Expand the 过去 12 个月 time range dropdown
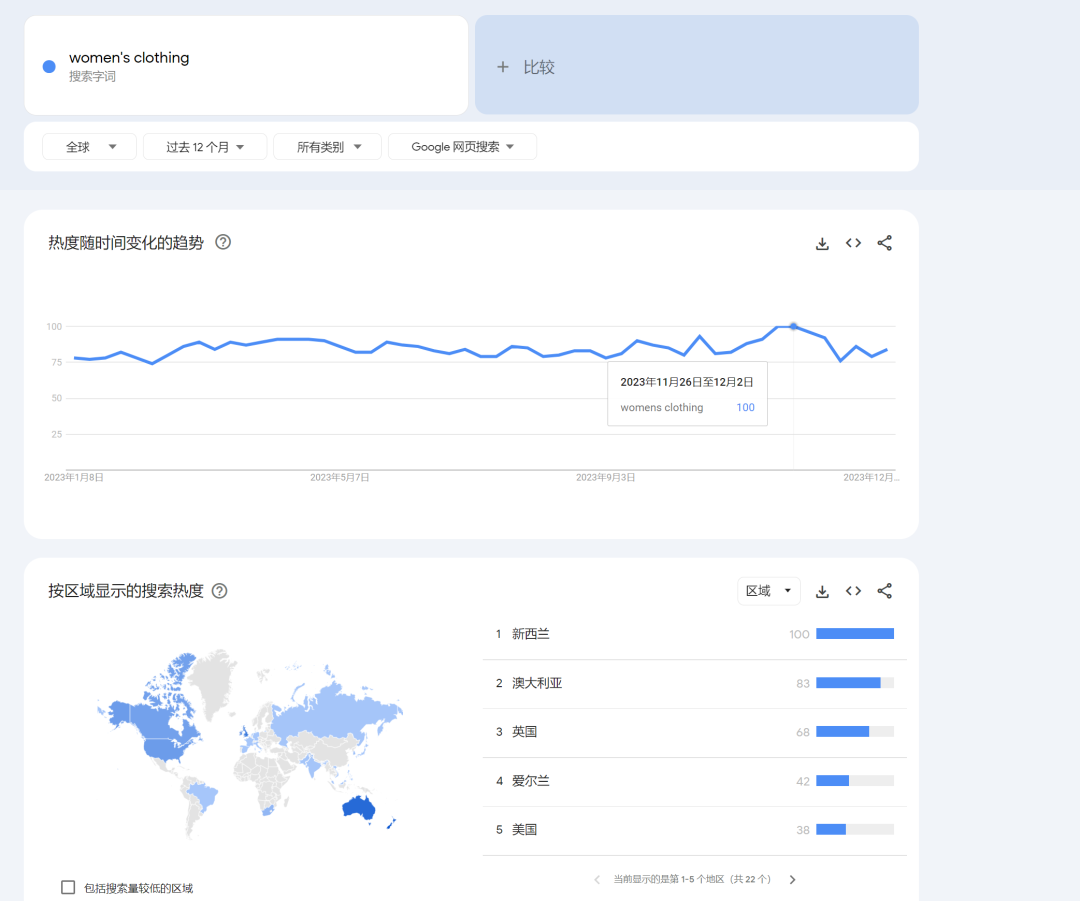 [205, 147]
